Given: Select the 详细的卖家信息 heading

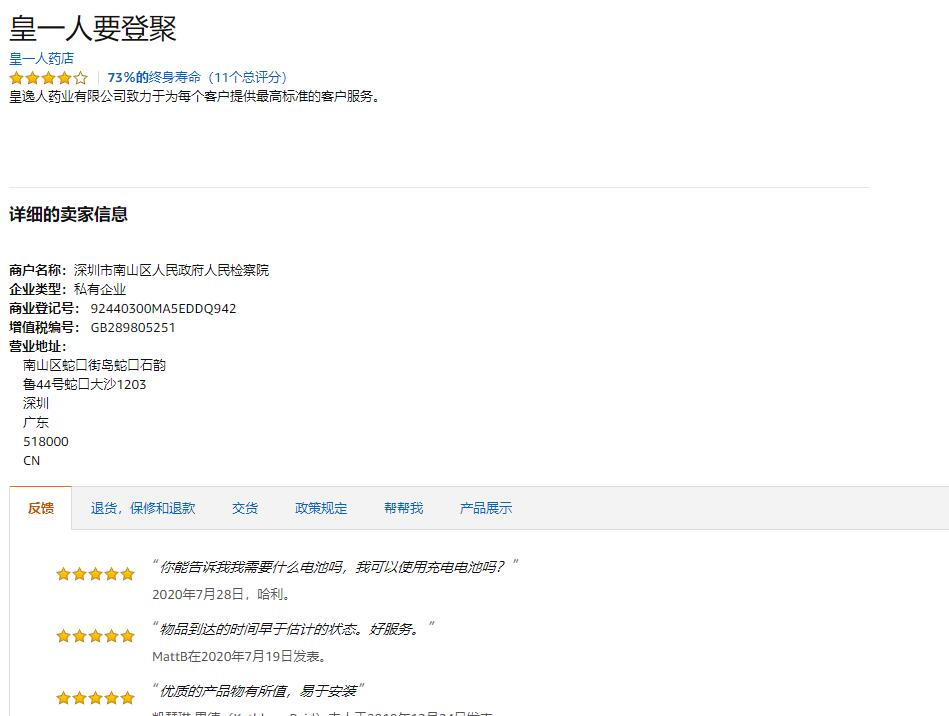Looking at the screenshot, I should click(x=68, y=214).
